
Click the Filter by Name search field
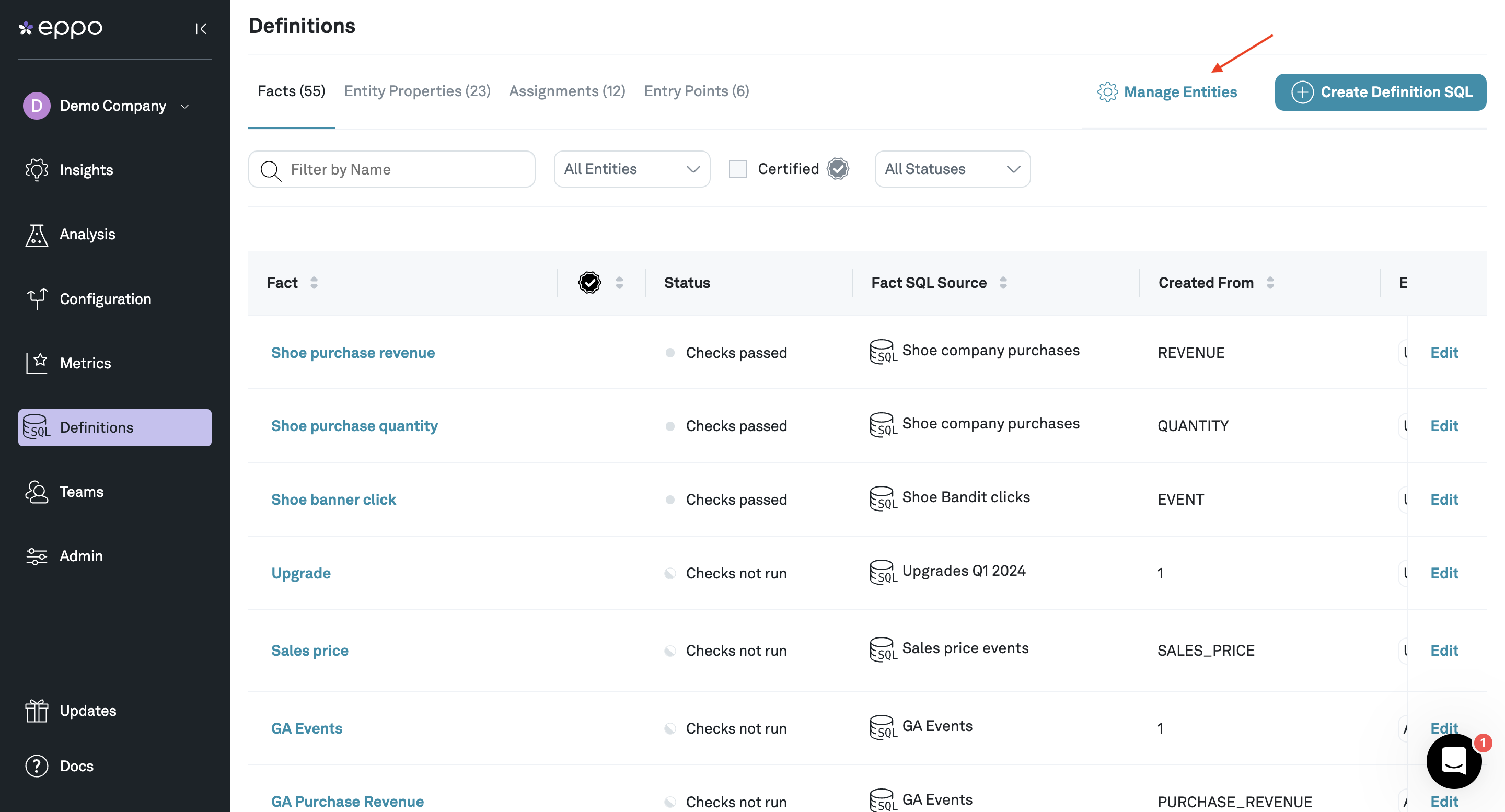click(391, 169)
